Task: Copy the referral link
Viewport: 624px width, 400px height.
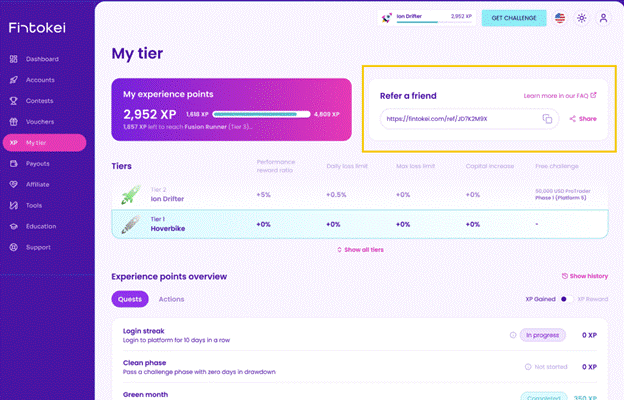Action: click(x=547, y=119)
